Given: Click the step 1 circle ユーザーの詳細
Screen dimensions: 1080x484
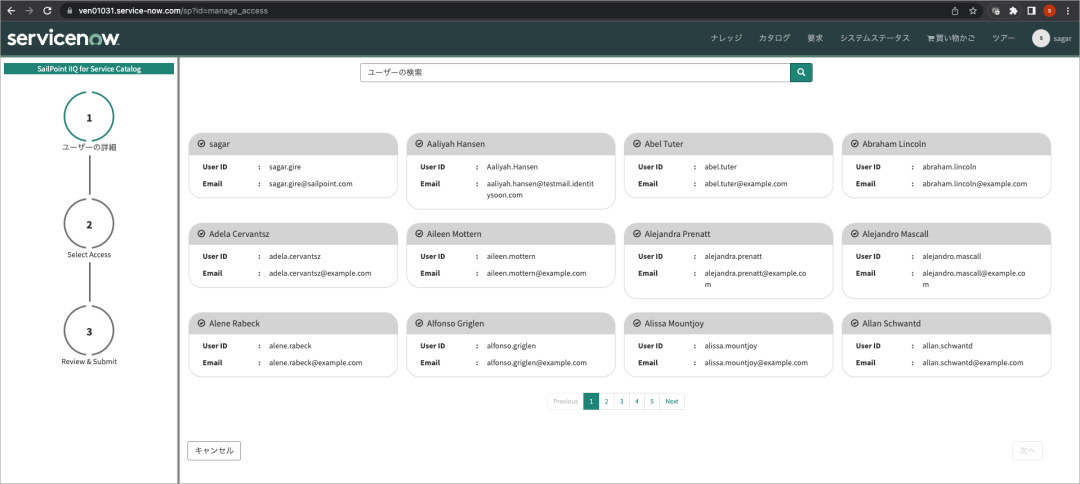Looking at the screenshot, I should tap(89, 118).
